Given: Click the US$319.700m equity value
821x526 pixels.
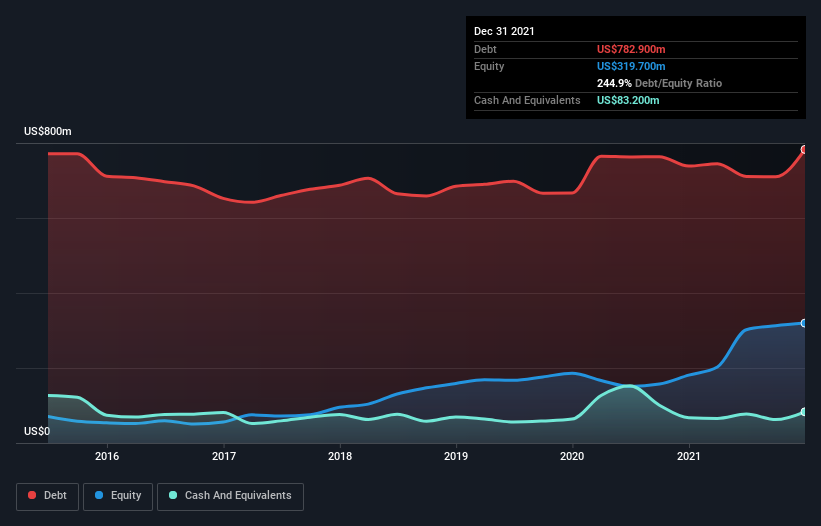Looking at the screenshot, I should coord(631,66).
